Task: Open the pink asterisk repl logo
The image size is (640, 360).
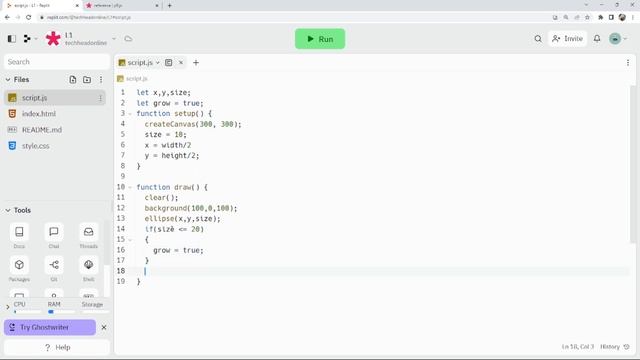Action: (x=53, y=39)
